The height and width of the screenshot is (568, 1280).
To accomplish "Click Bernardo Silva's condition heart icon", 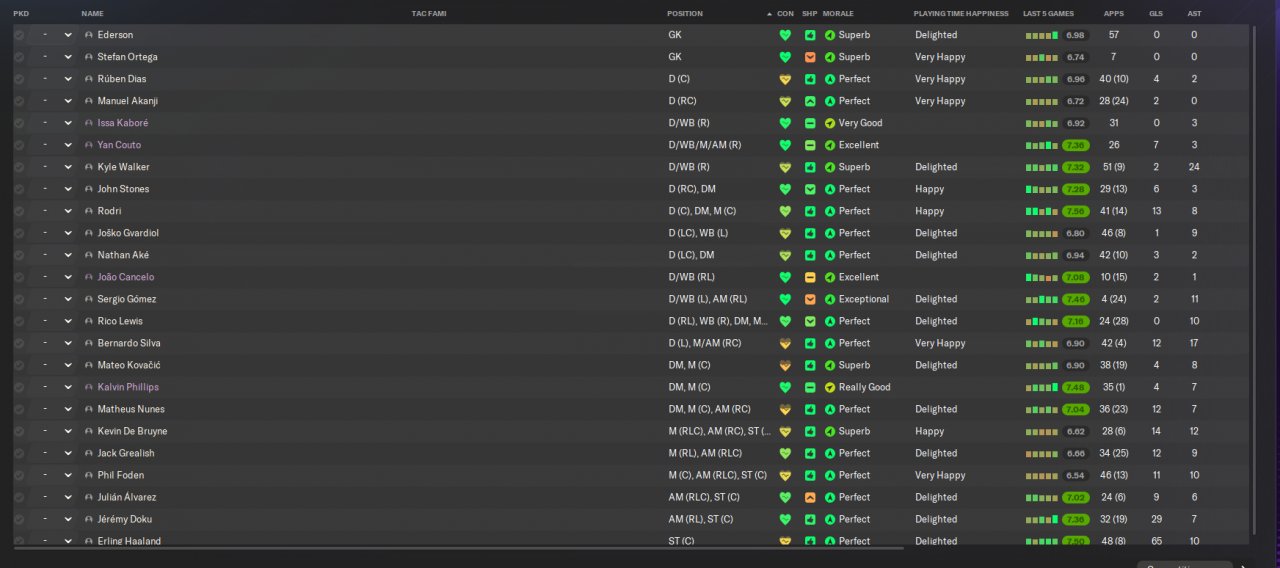I will coord(785,343).
